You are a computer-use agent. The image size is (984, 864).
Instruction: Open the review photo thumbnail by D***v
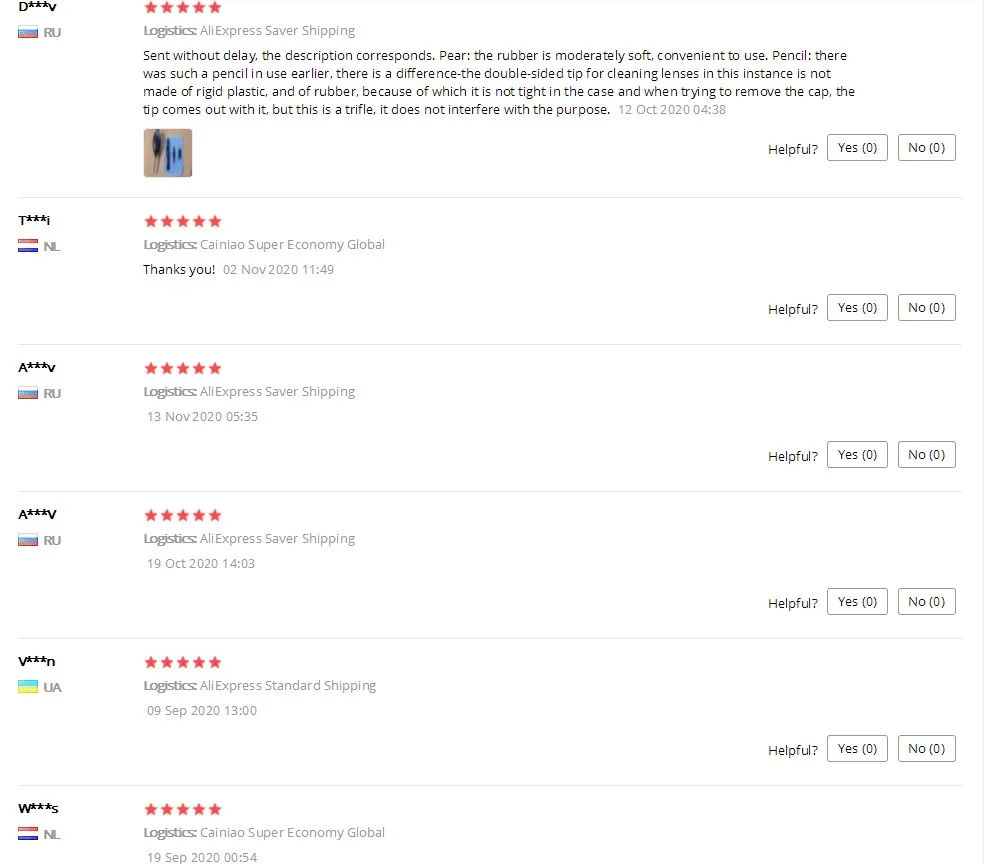click(x=168, y=153)
